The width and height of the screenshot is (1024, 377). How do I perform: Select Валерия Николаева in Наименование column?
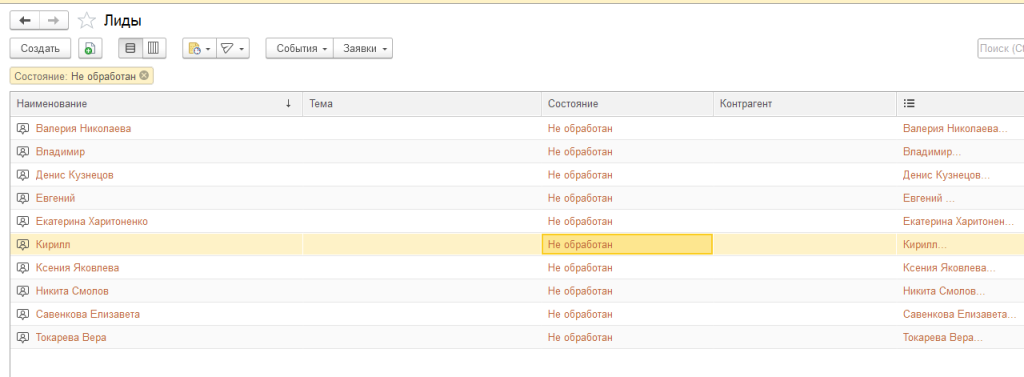84,129
